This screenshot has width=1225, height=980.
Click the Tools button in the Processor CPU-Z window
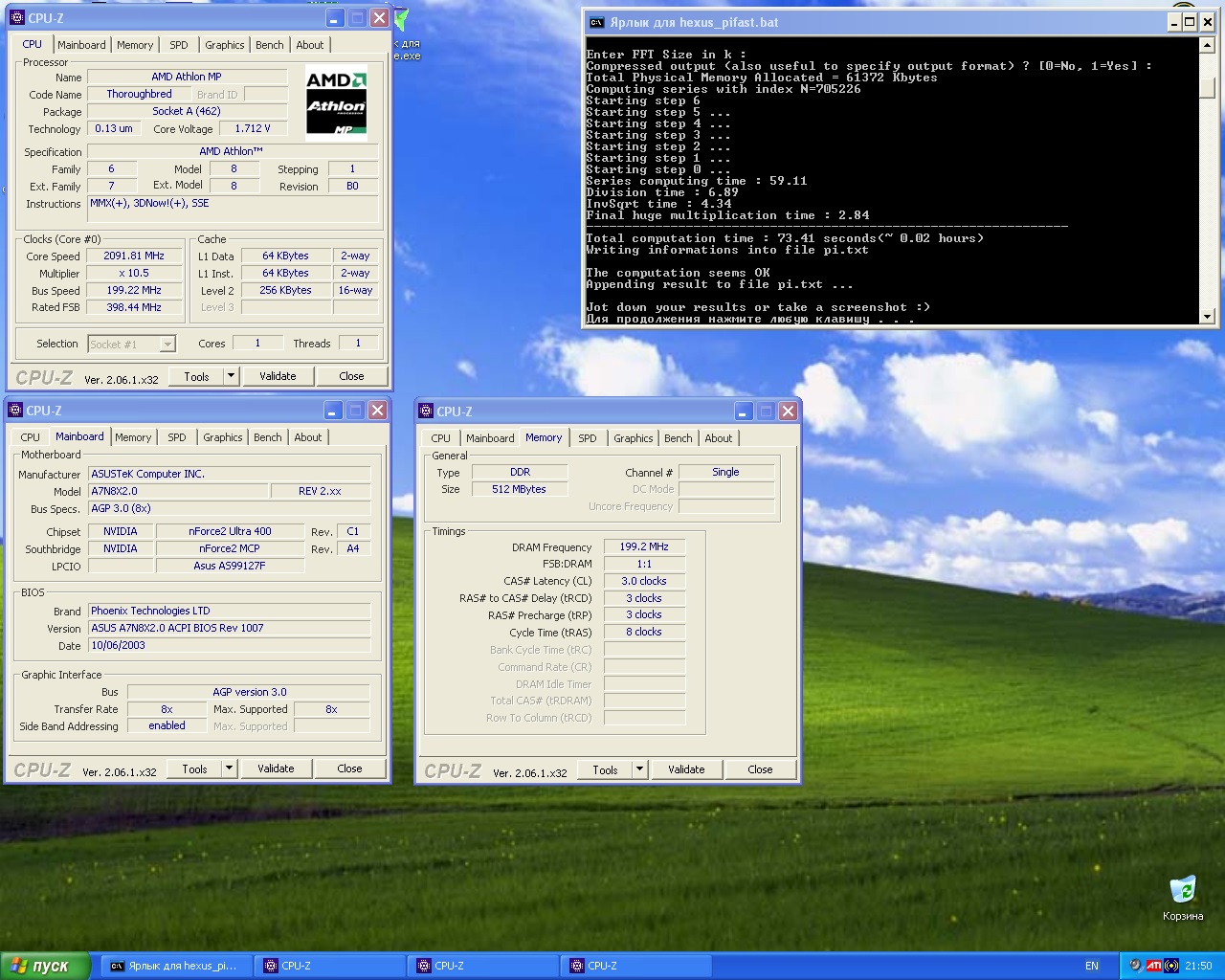click(x=196, y=376)
